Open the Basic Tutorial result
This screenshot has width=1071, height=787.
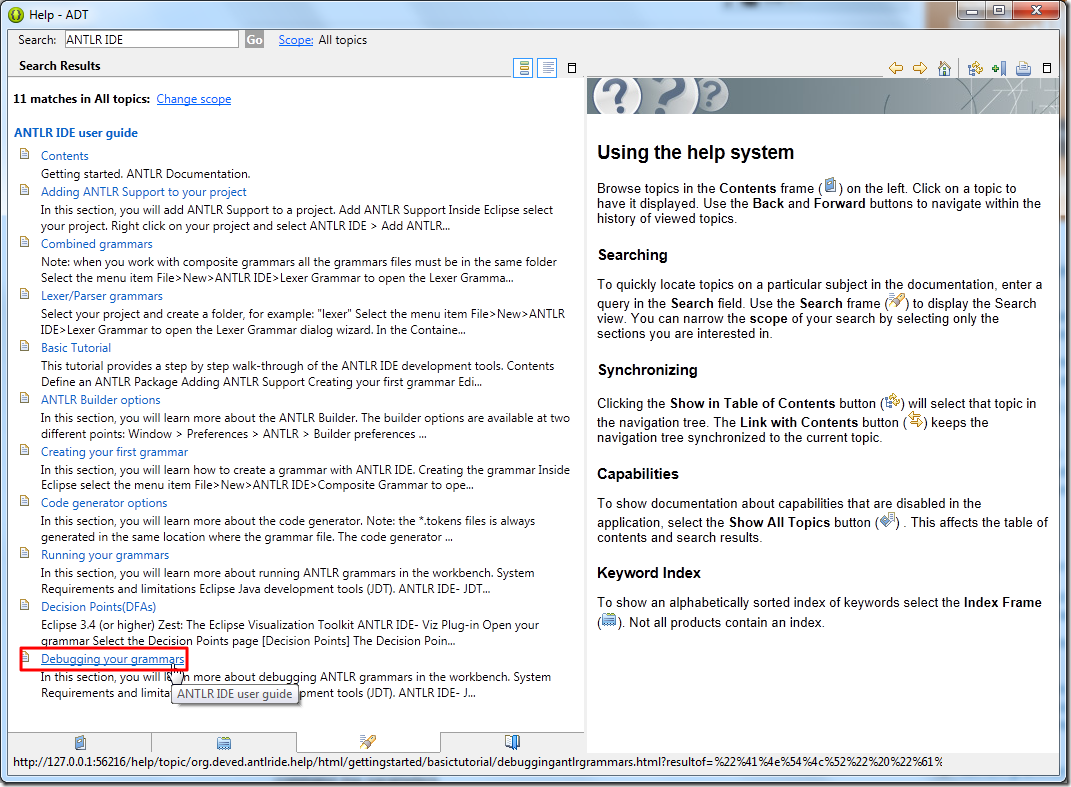[x=76, y=348]
